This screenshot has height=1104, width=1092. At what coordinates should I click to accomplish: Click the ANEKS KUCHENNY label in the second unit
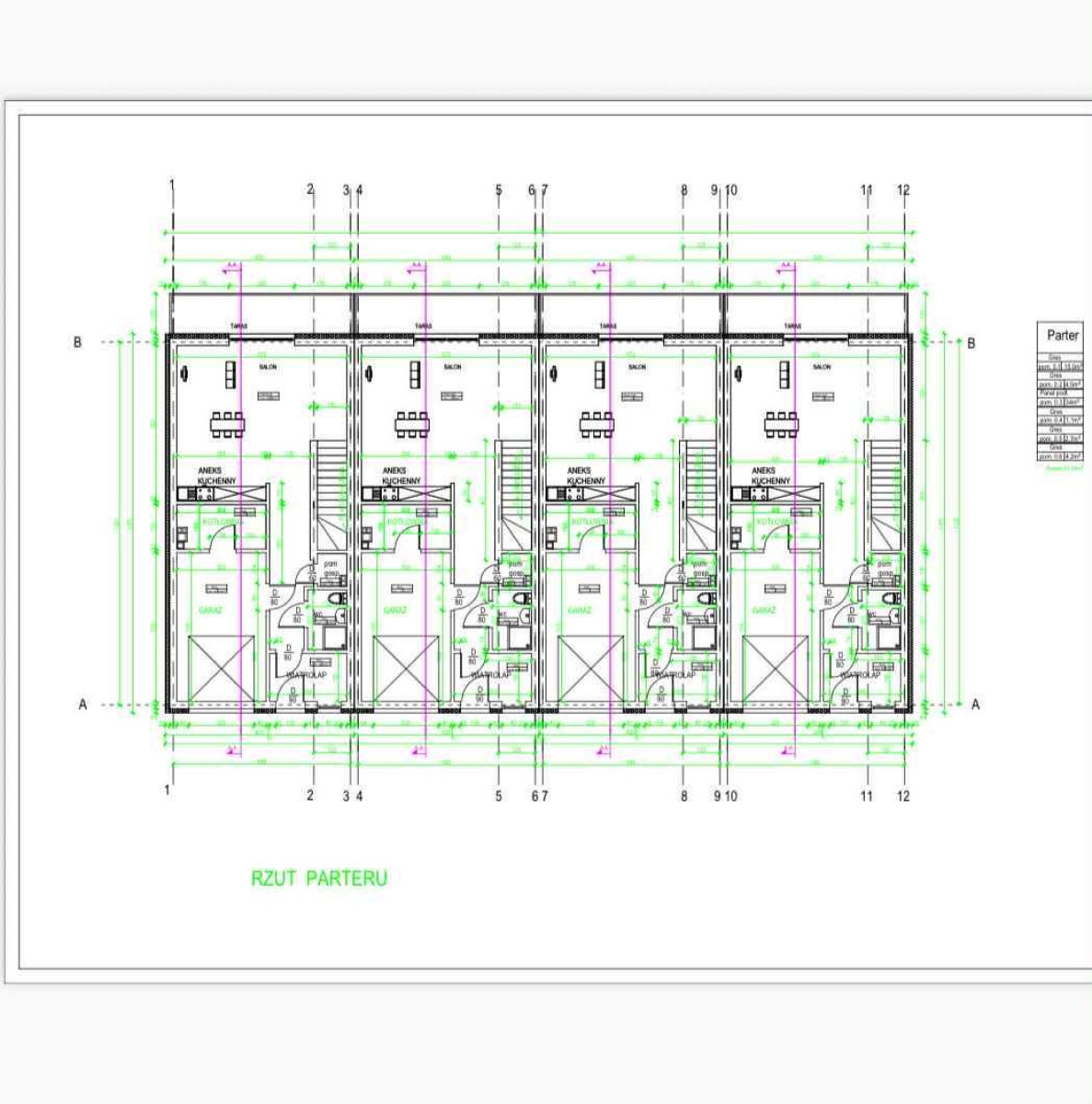pos(401,476)
